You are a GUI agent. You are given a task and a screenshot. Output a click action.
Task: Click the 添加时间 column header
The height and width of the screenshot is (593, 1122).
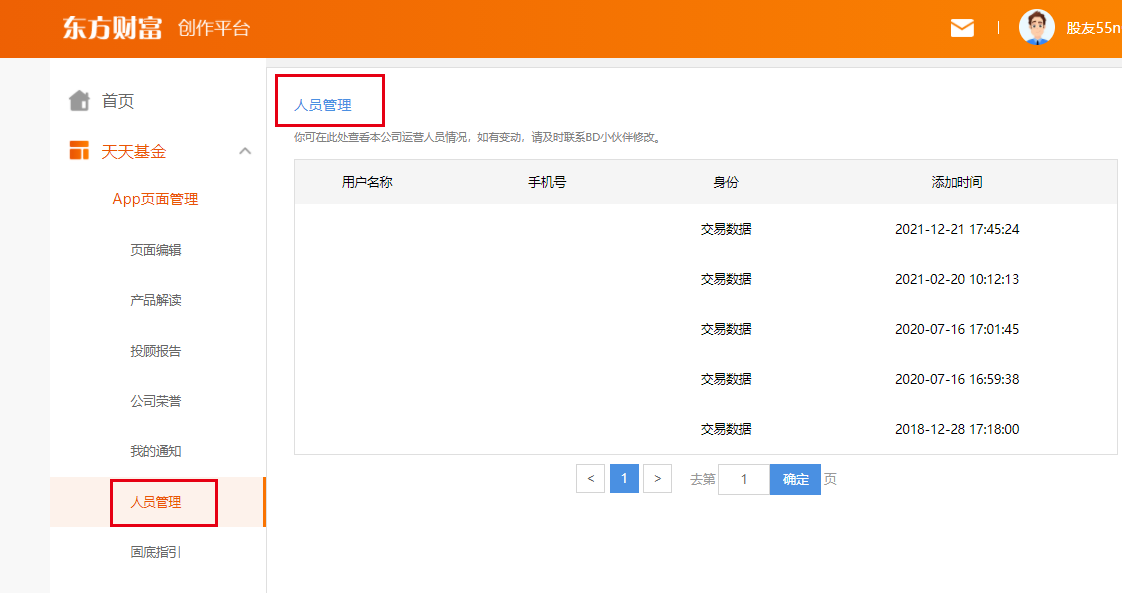pos(957,182)
